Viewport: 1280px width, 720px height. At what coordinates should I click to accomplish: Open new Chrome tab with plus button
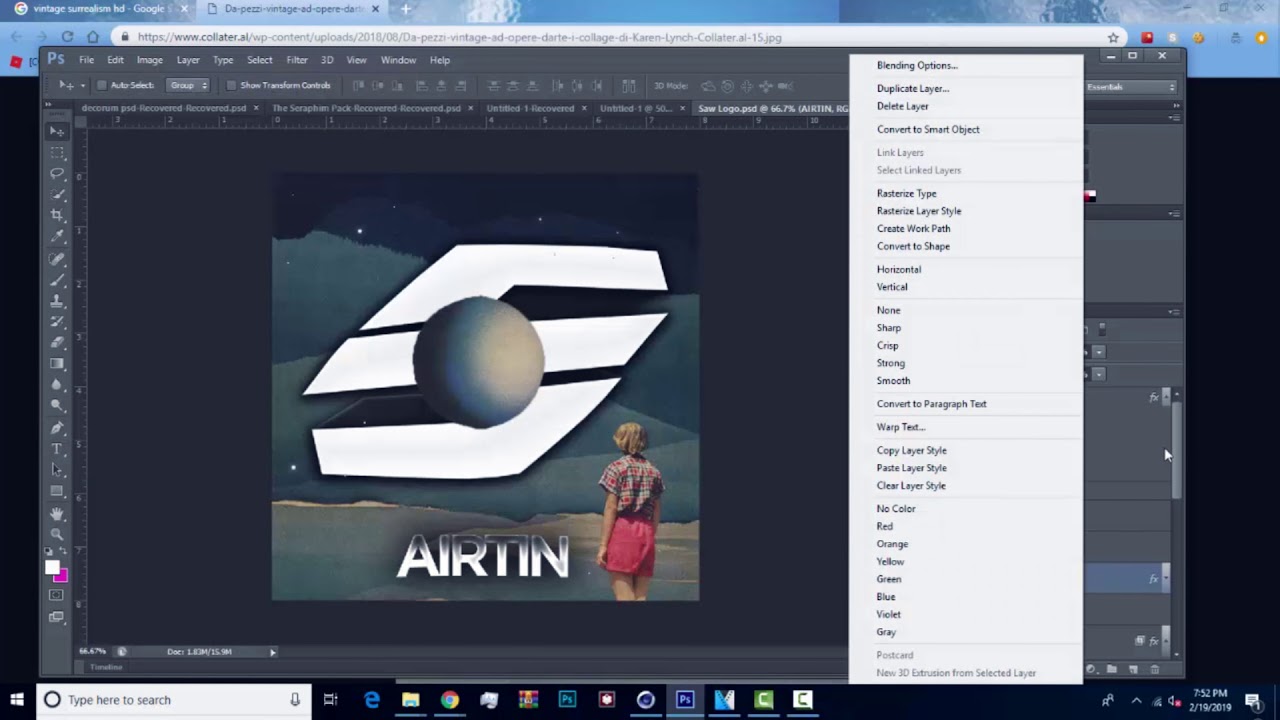coord(405,9)
